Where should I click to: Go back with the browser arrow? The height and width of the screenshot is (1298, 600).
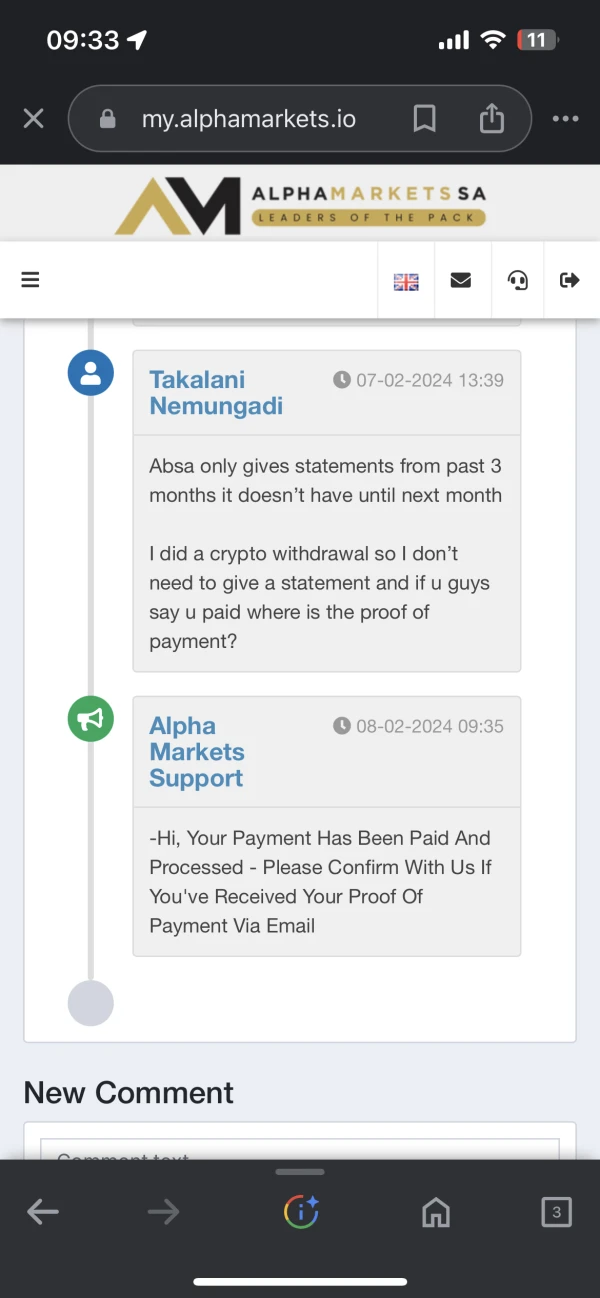click(x=43, y=1213)
